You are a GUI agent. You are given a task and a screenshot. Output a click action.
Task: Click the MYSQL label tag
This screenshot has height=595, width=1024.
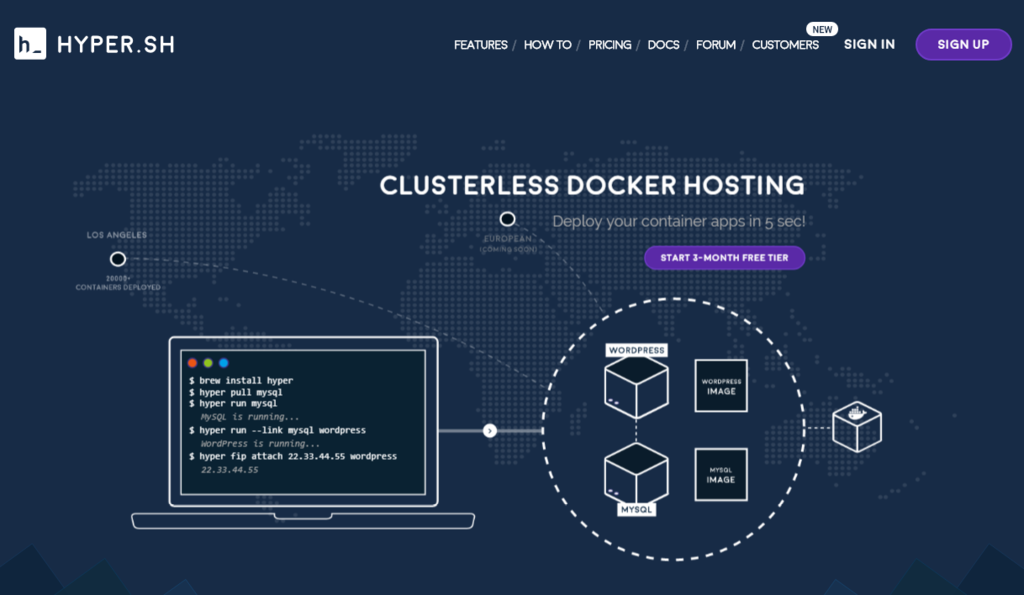[x=636, y=509]
